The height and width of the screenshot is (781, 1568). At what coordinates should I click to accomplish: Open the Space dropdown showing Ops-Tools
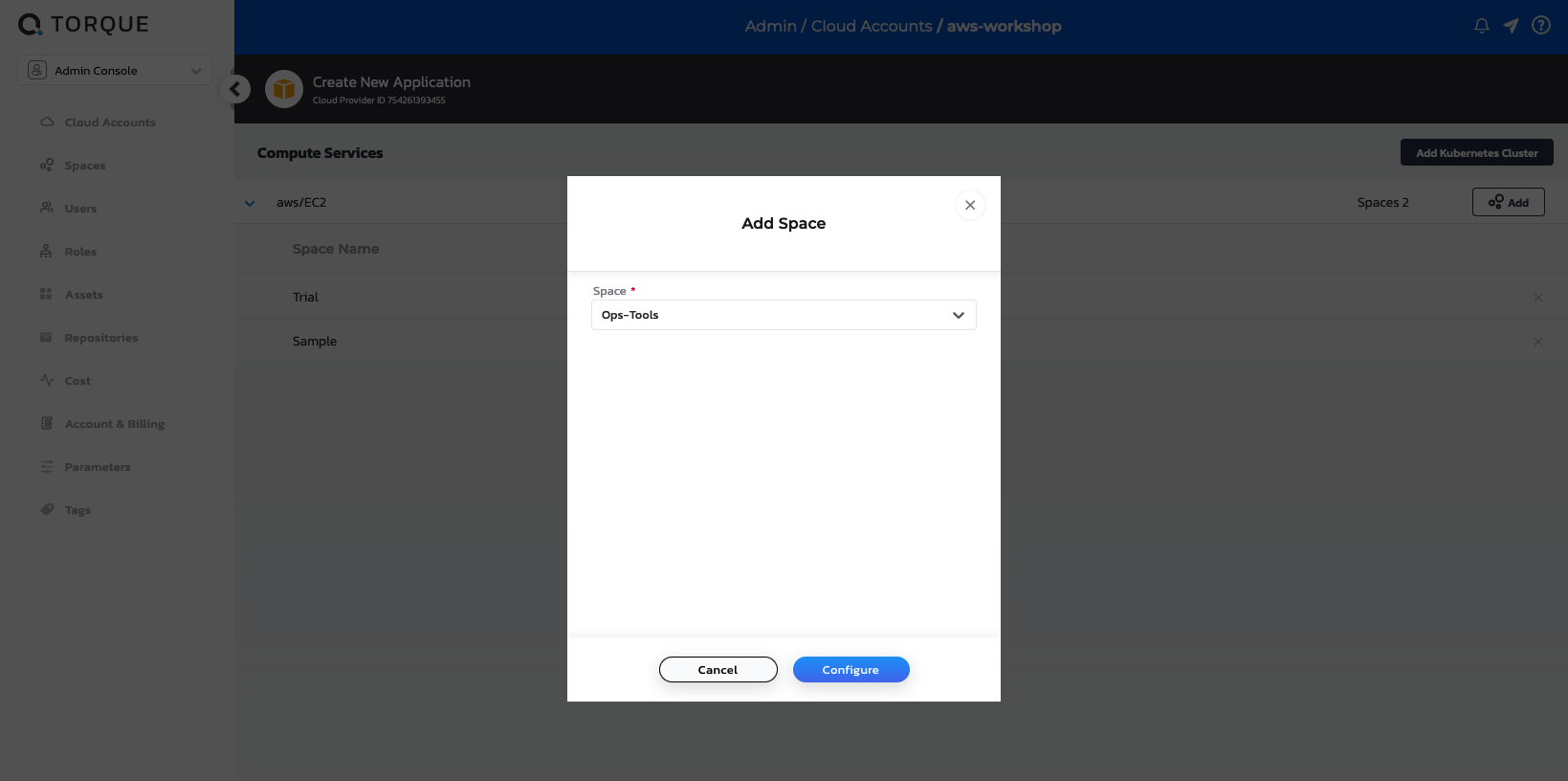pyautogui.click(x=784, y=315)
